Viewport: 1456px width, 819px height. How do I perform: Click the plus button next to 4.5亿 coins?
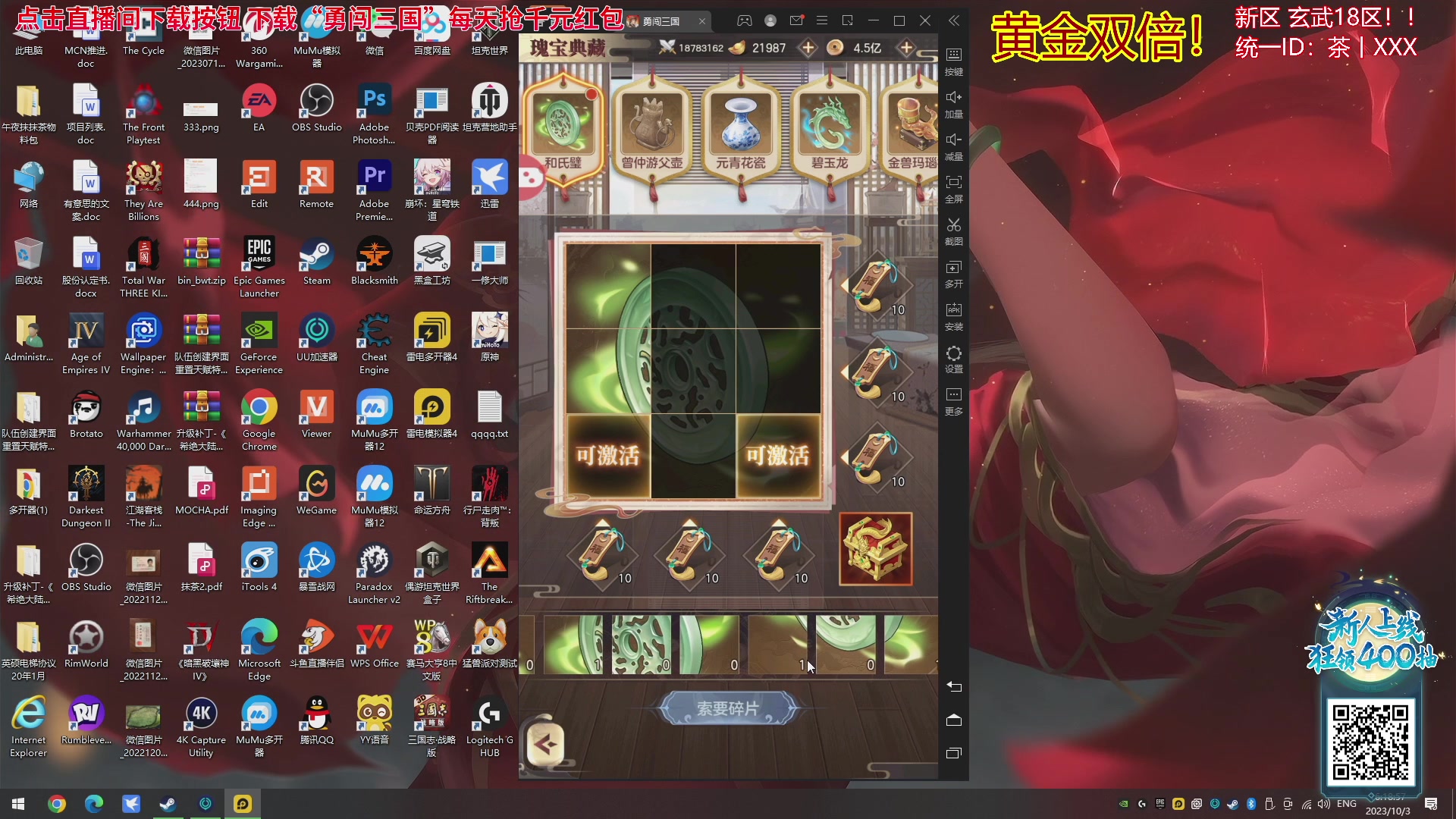[906, 48]
